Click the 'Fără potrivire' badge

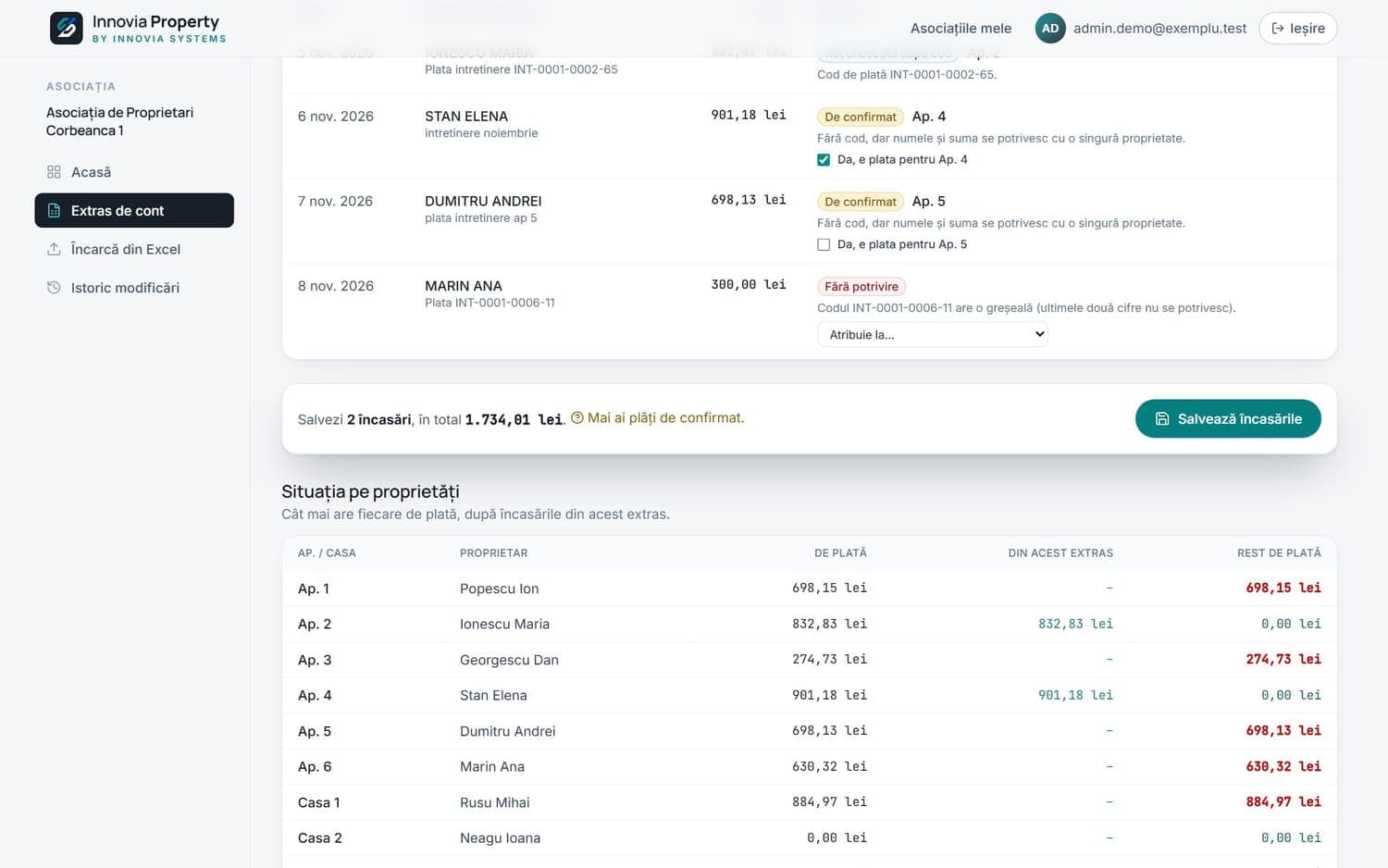[861, 287]
